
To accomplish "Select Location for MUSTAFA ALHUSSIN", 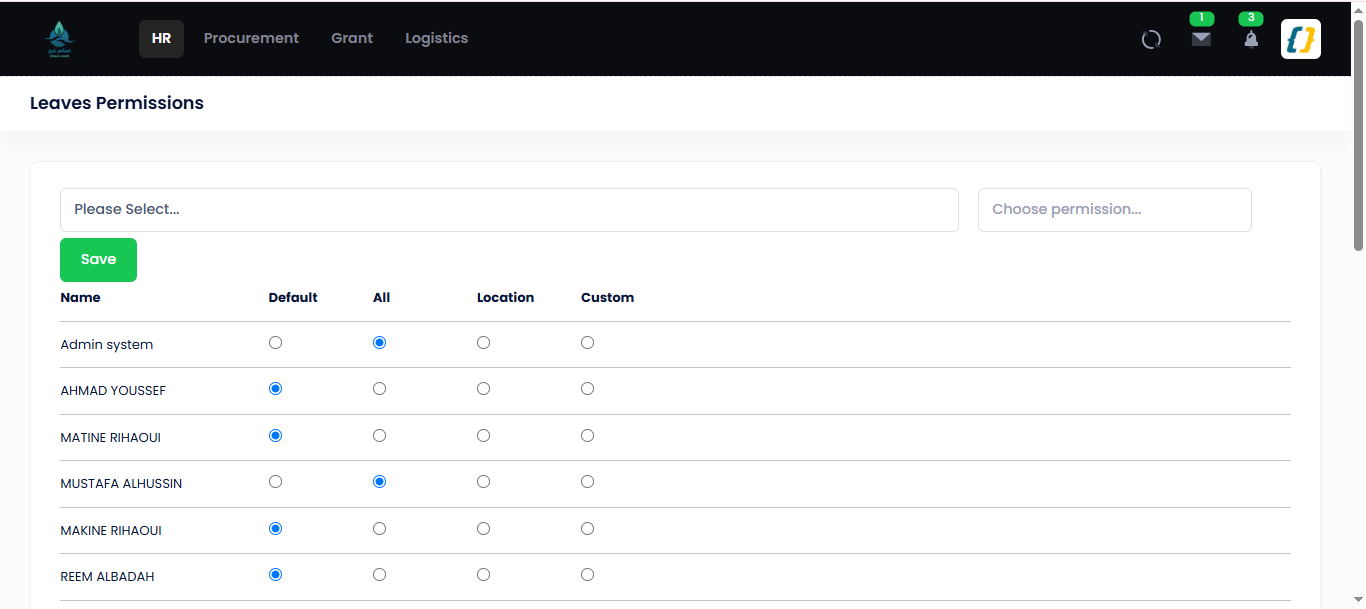I will [x=484, y=482].
